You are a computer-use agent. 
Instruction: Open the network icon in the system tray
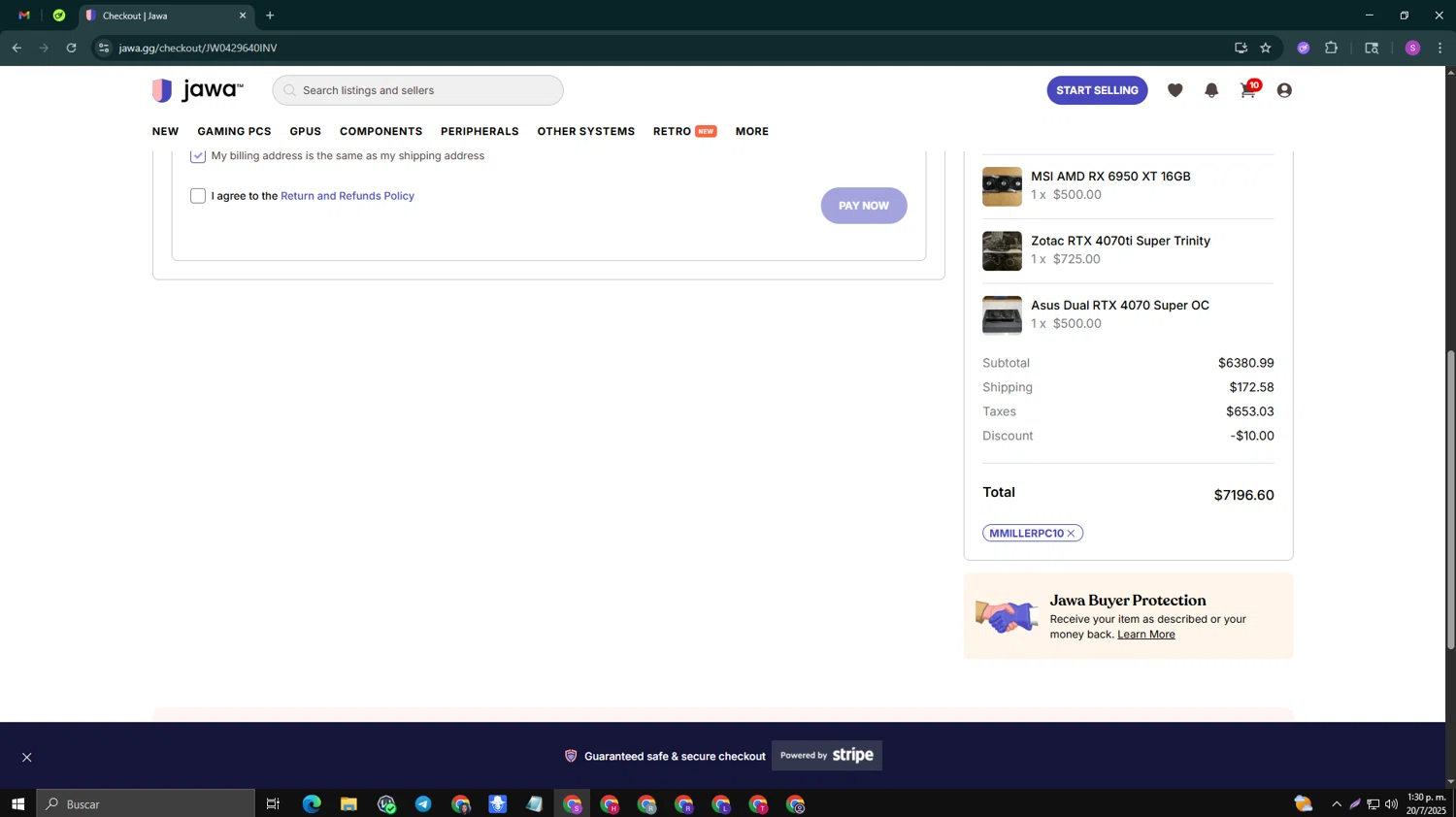tap(1373, 804)
